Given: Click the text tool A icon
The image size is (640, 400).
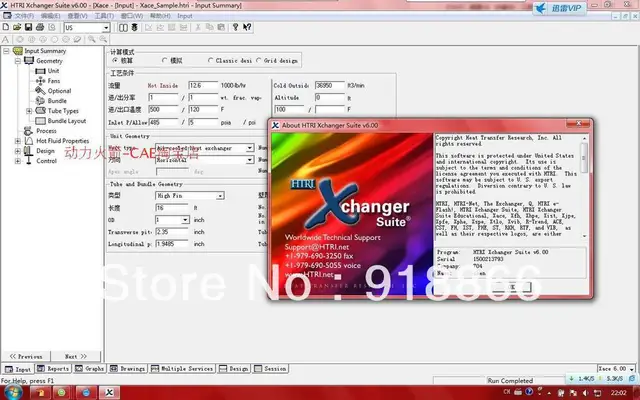Looking at the screenshot, I should (x=5, y=39).
